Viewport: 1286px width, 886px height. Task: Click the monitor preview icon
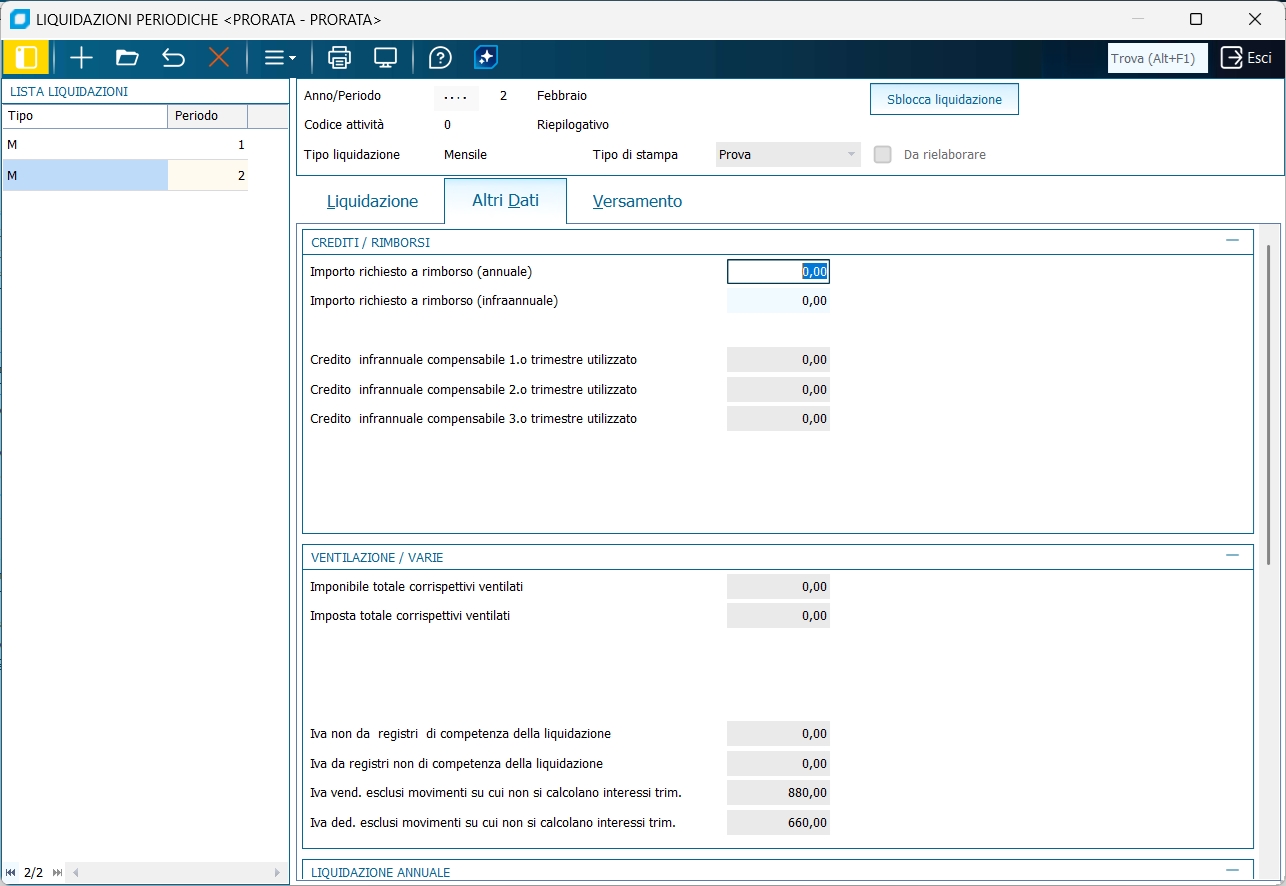(386, 58)
